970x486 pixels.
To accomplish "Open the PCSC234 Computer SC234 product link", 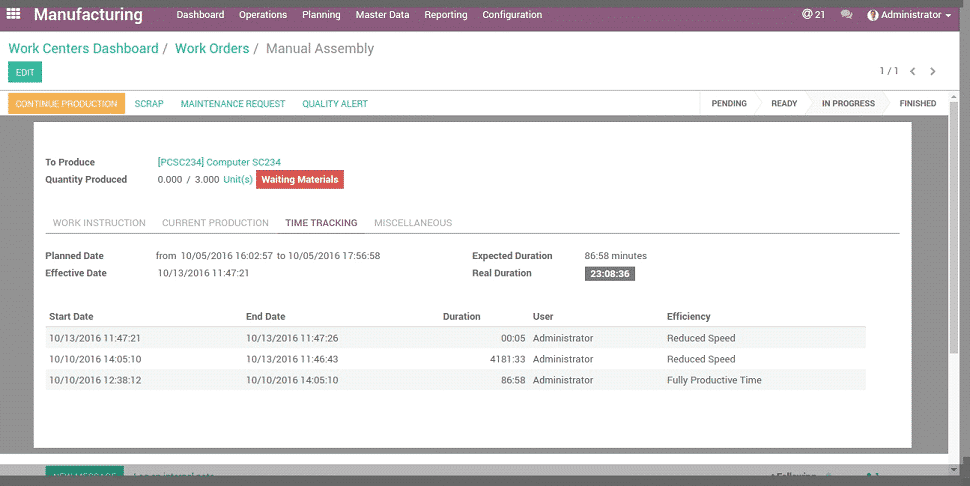I will [x=218, y=162].
